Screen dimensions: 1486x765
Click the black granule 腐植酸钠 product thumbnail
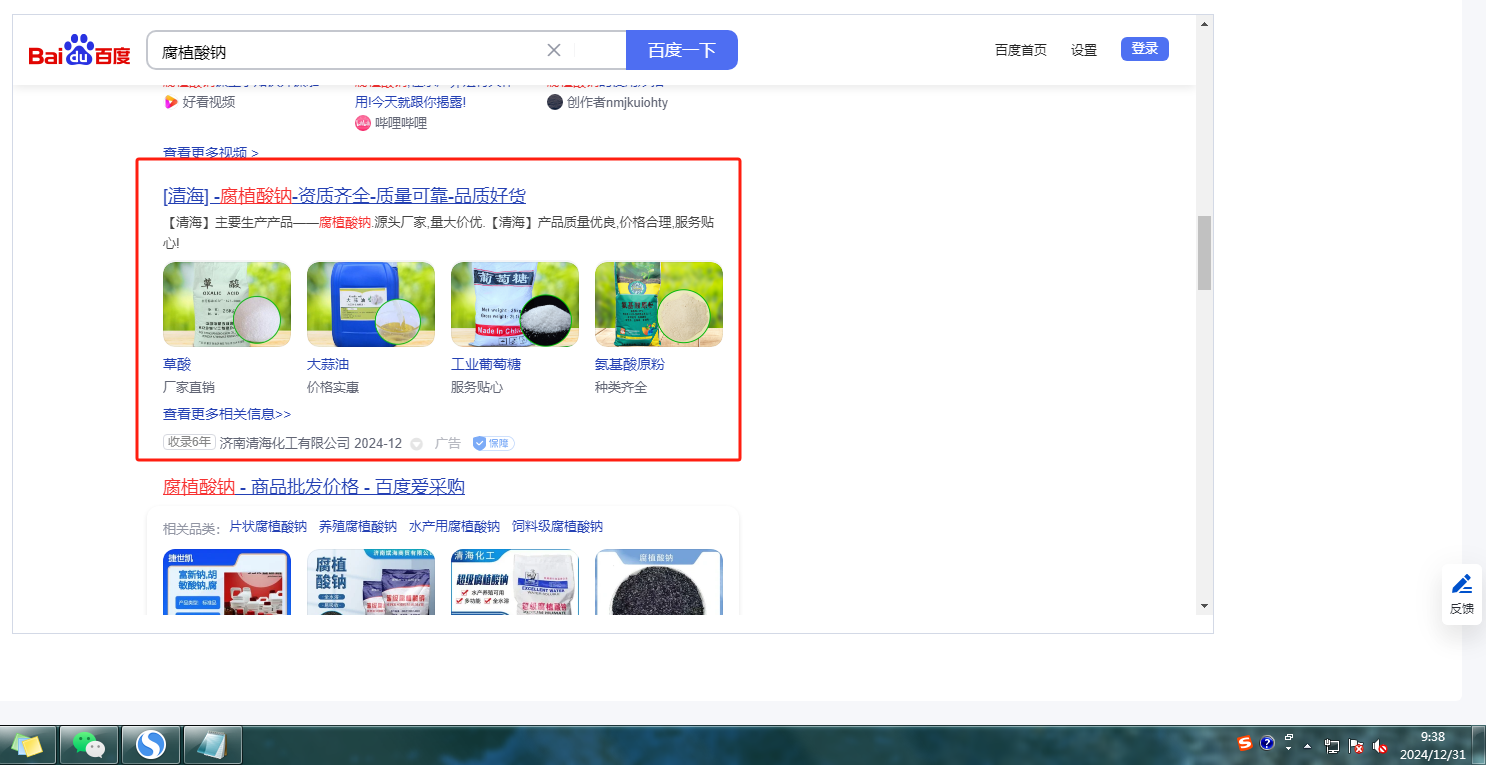659,581
